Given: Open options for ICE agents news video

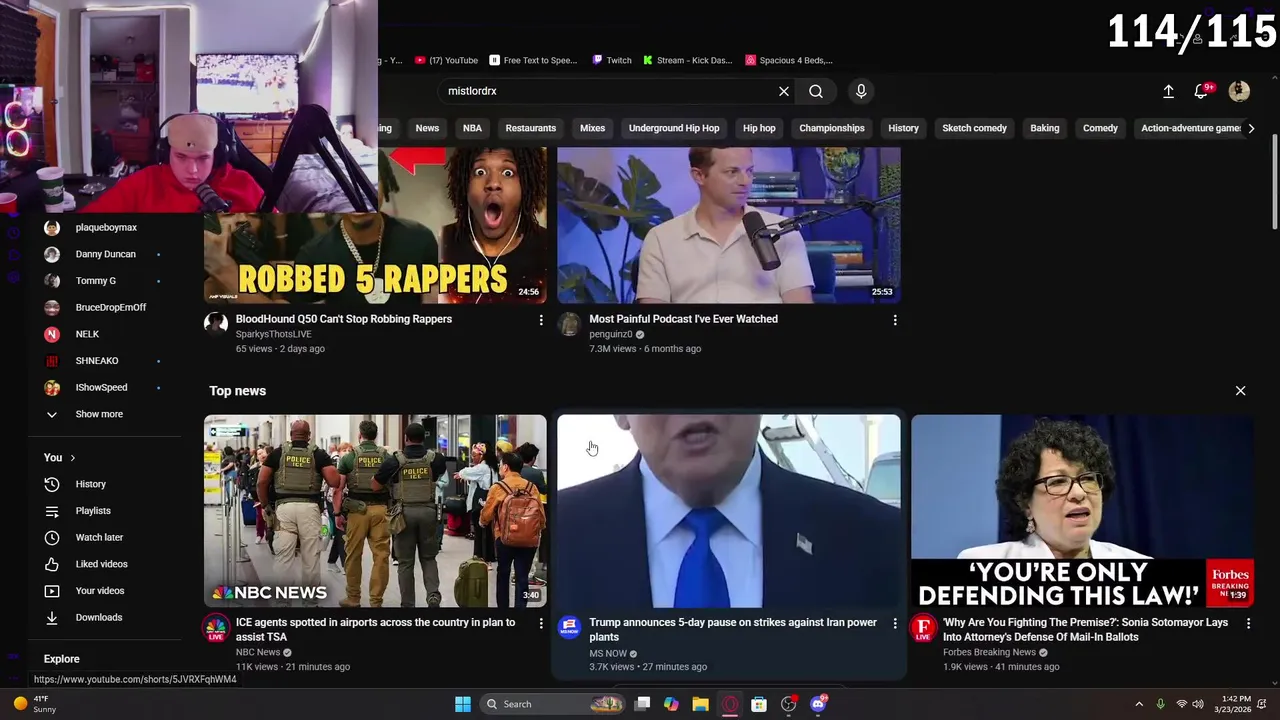Looking at the screenshot, I should pos(541,623).
